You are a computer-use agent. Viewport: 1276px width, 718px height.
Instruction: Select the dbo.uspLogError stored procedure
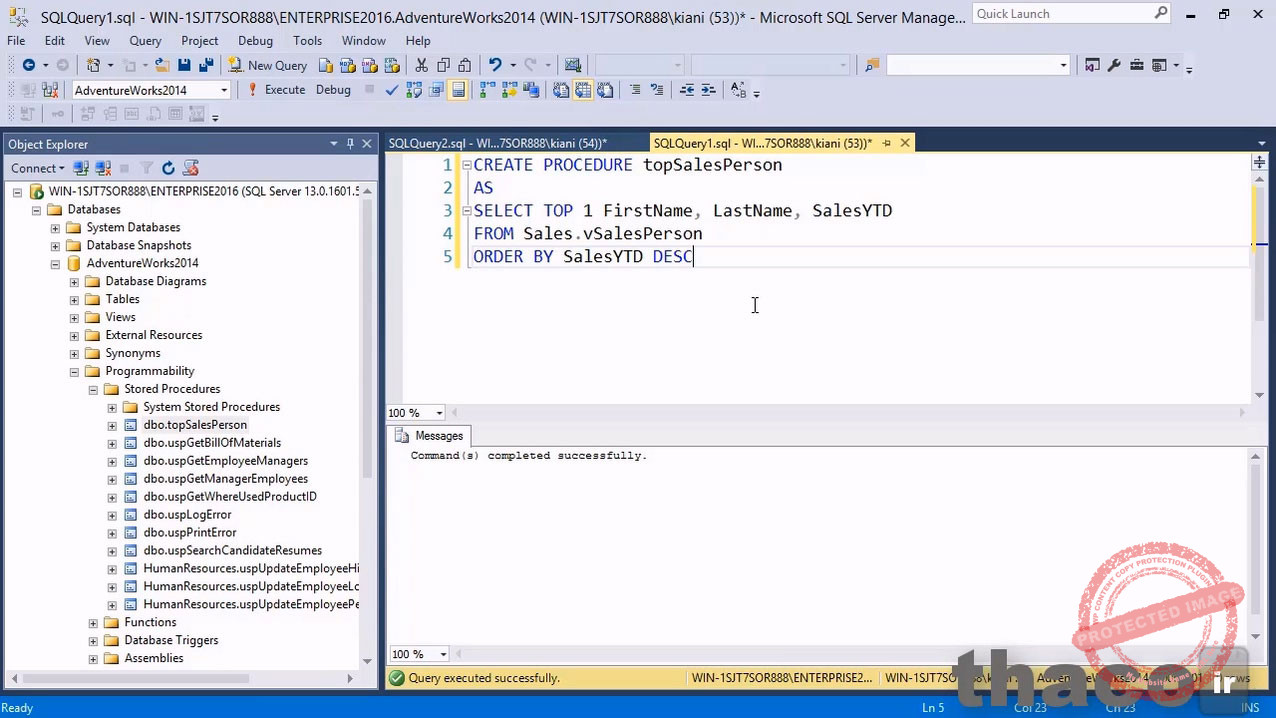coord(187,514)
